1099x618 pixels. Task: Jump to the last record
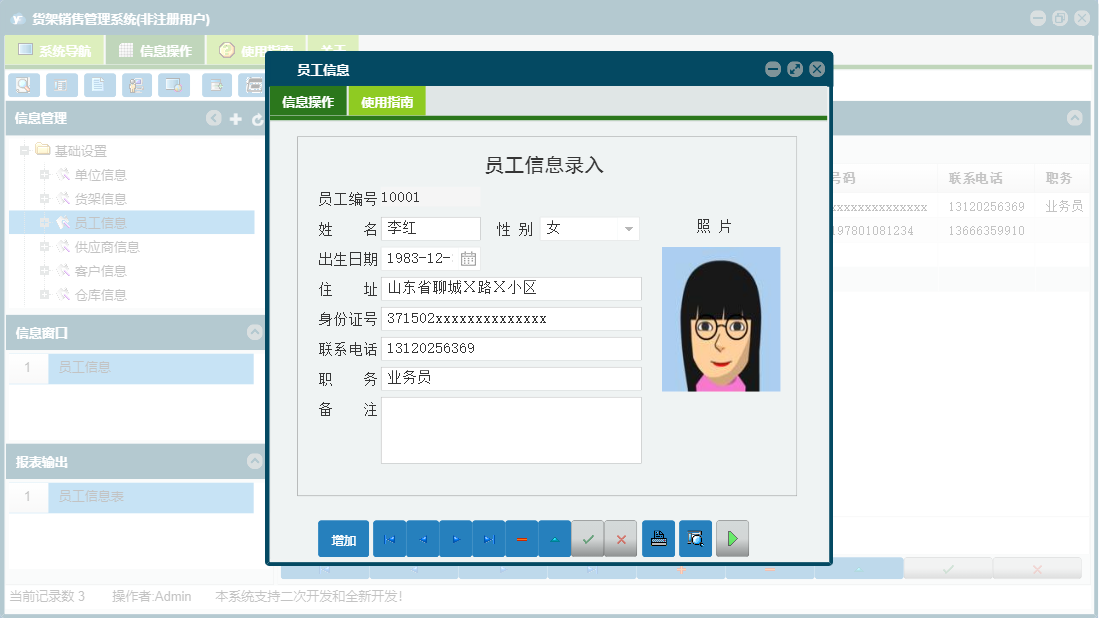click(489, 538)
